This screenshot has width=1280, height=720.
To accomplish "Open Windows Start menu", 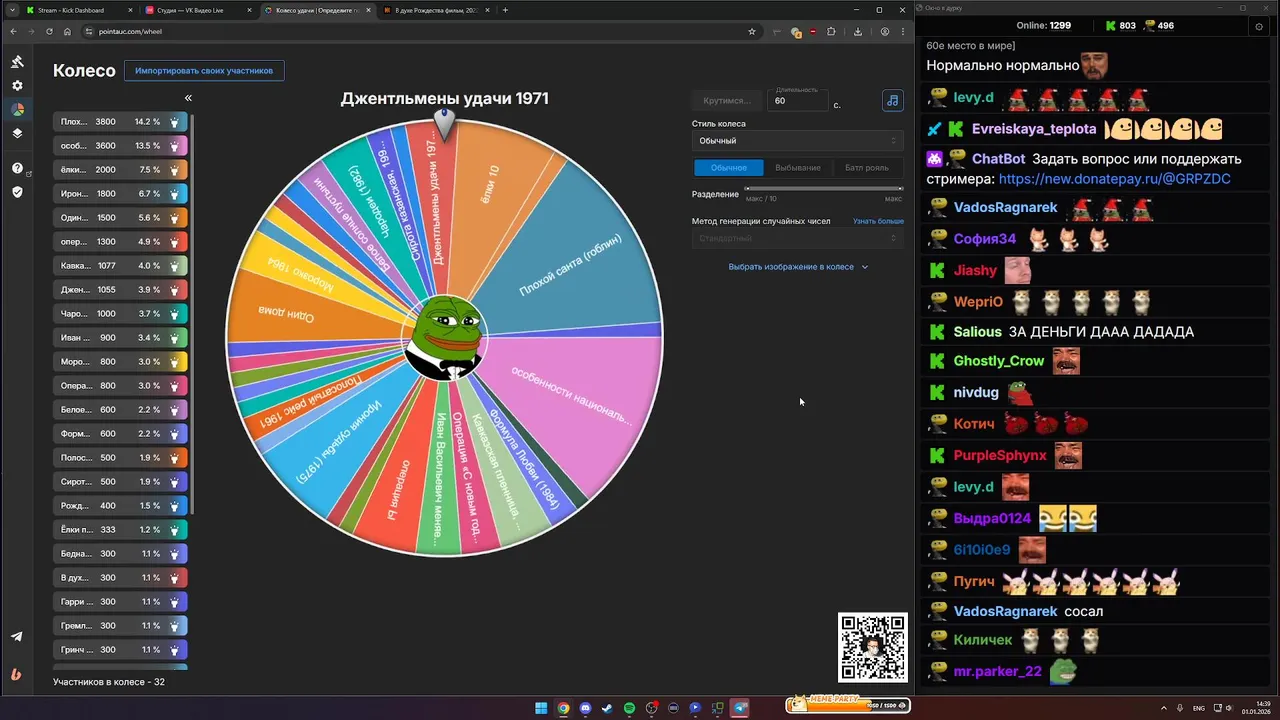I will [541, 708].
